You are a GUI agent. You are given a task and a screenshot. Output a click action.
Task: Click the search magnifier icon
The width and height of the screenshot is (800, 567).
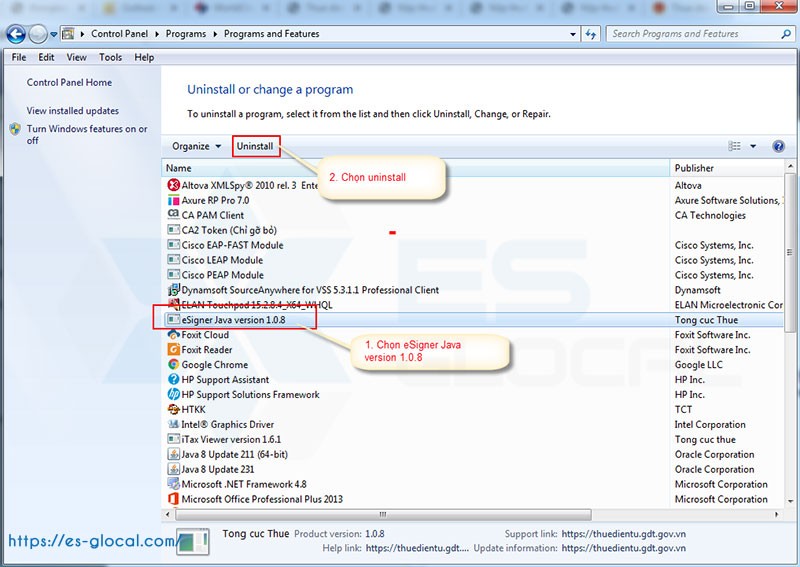coord(786,34)
